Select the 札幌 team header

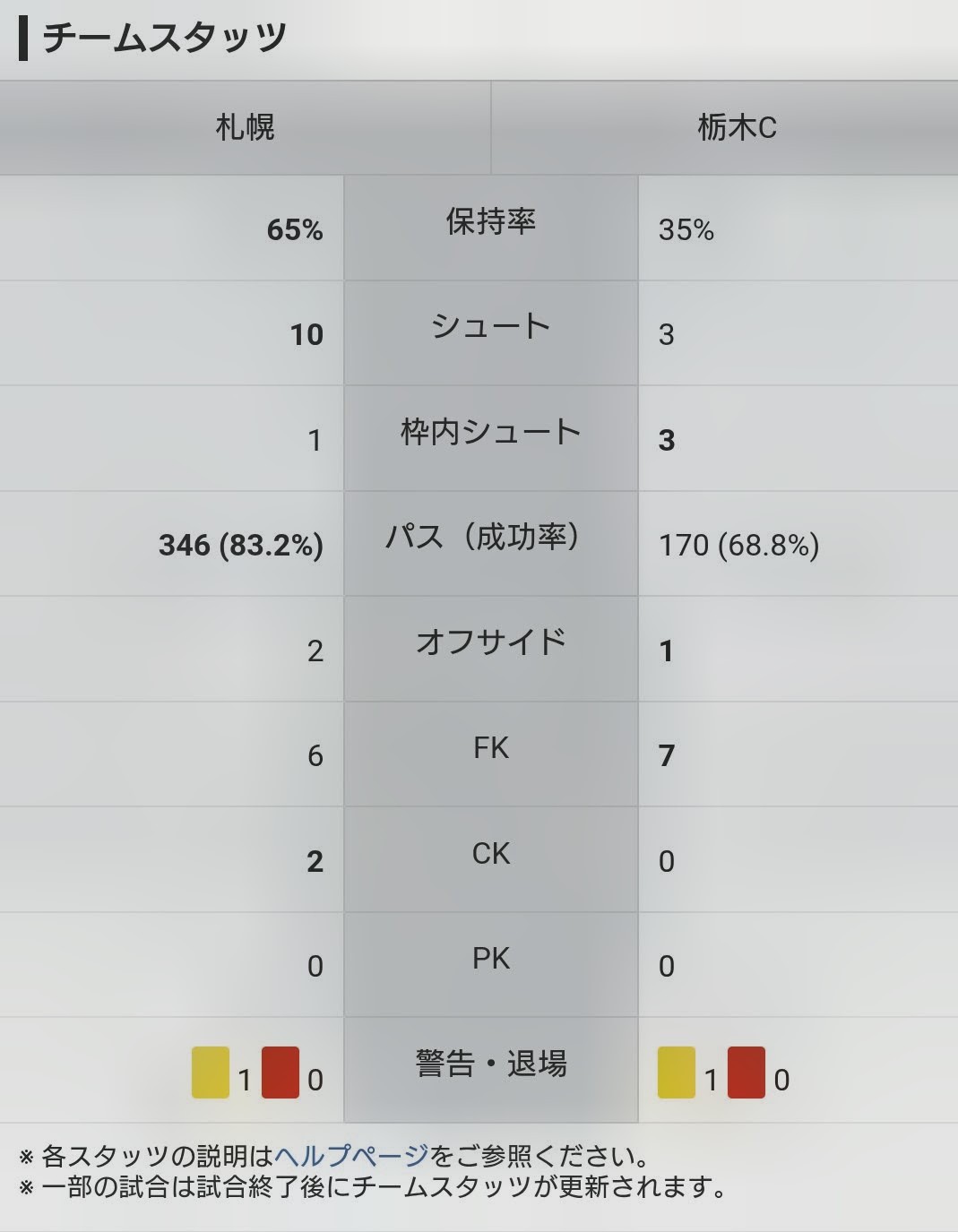(x=245, y=127)
